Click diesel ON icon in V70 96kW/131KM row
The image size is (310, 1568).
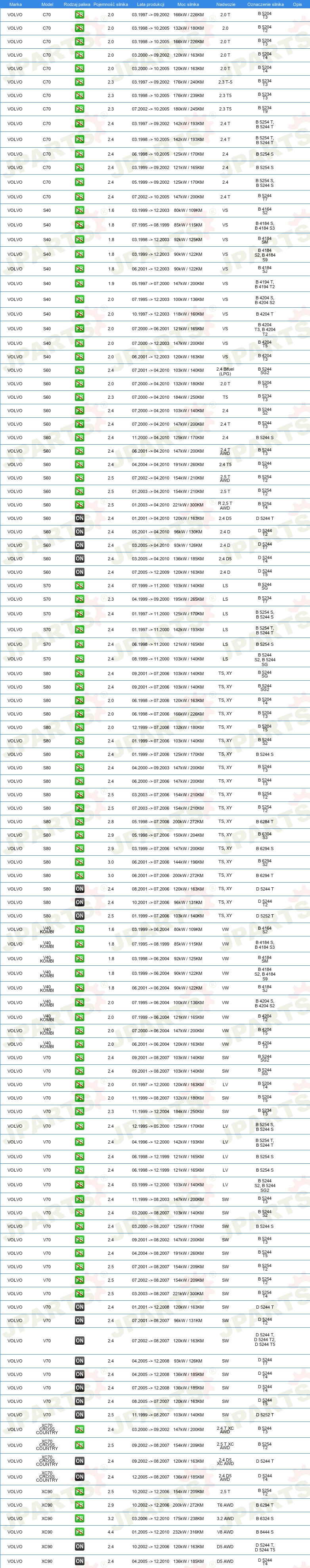pos(79,1321)
